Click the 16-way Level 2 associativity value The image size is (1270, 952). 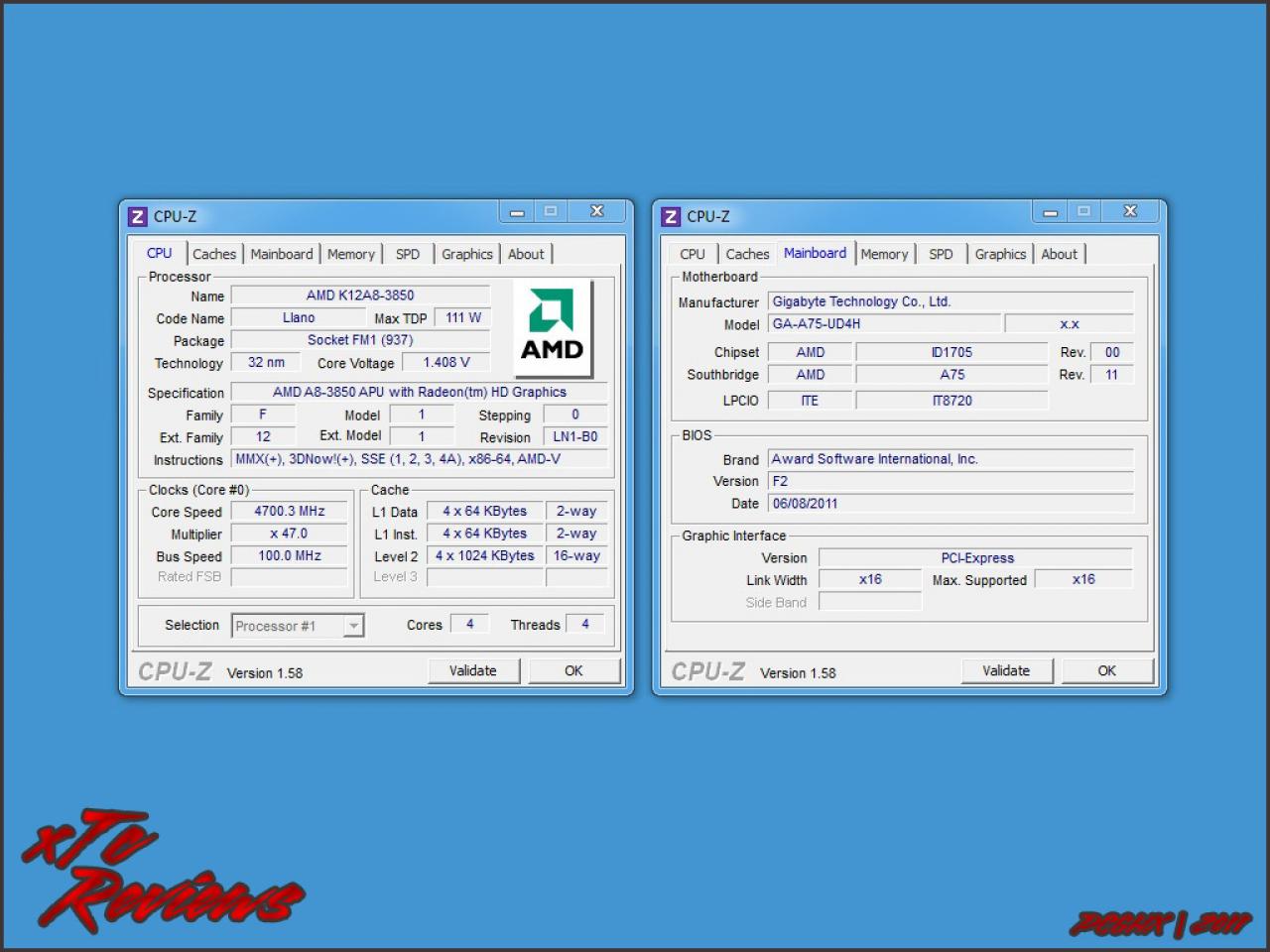click(576, 556)
